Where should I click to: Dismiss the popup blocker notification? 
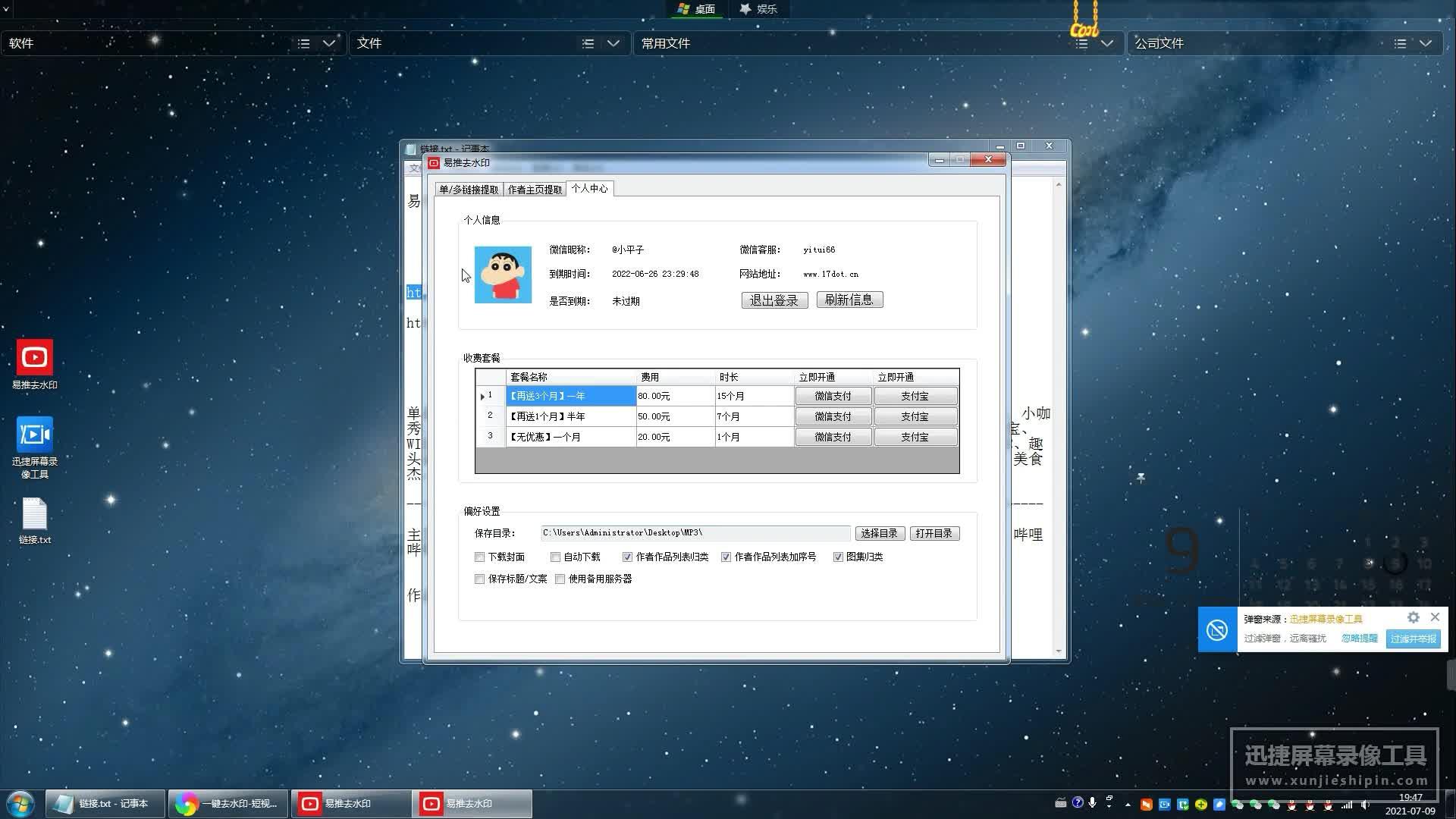click(x=1435, y=617)
